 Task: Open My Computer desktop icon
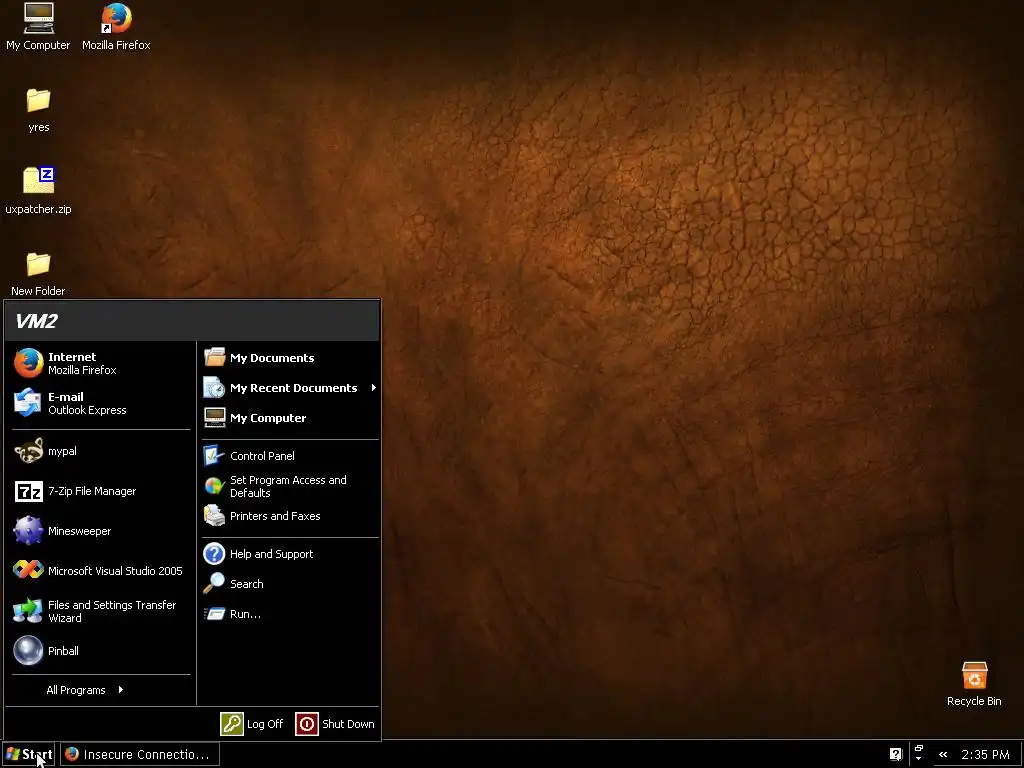click(x=38, y=26)
